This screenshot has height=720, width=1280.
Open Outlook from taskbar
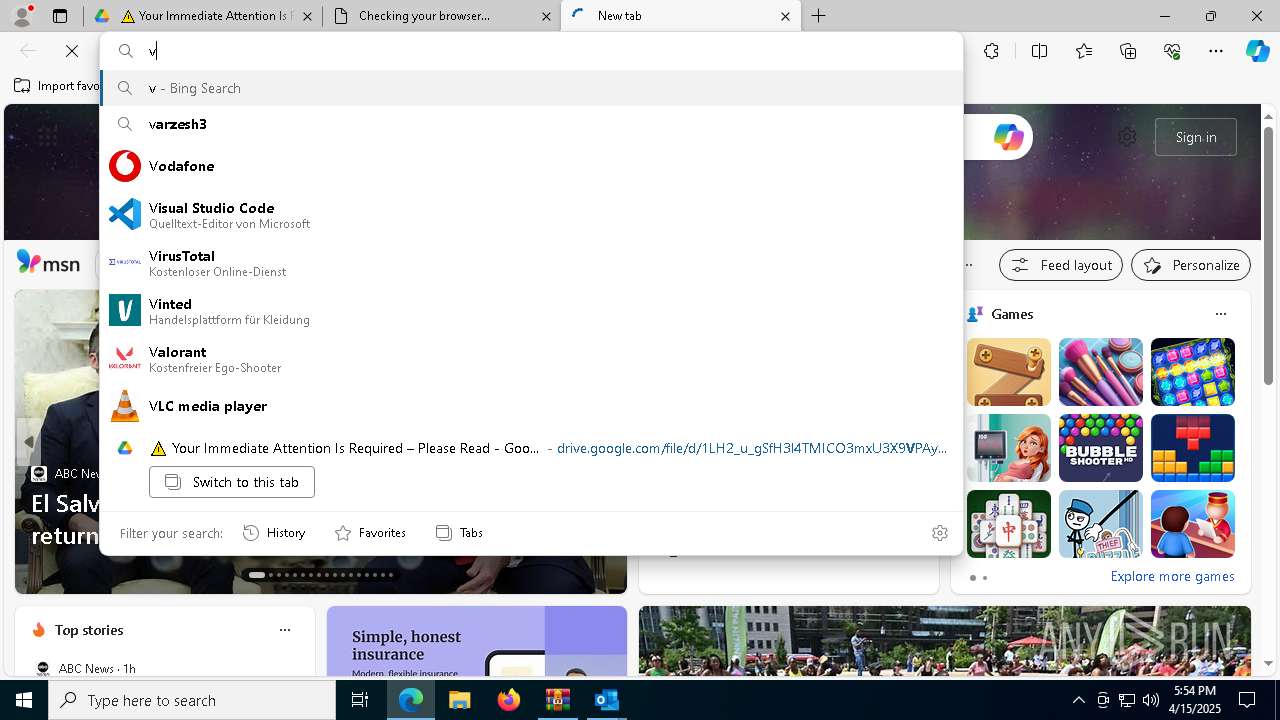click(606, 700)
